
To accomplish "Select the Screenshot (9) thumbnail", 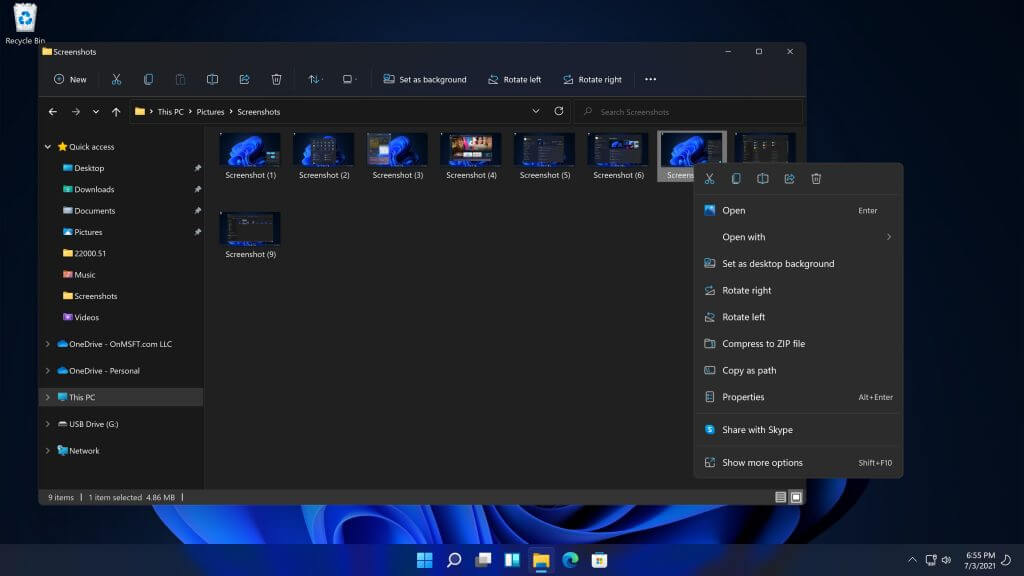I will (250, 235).
